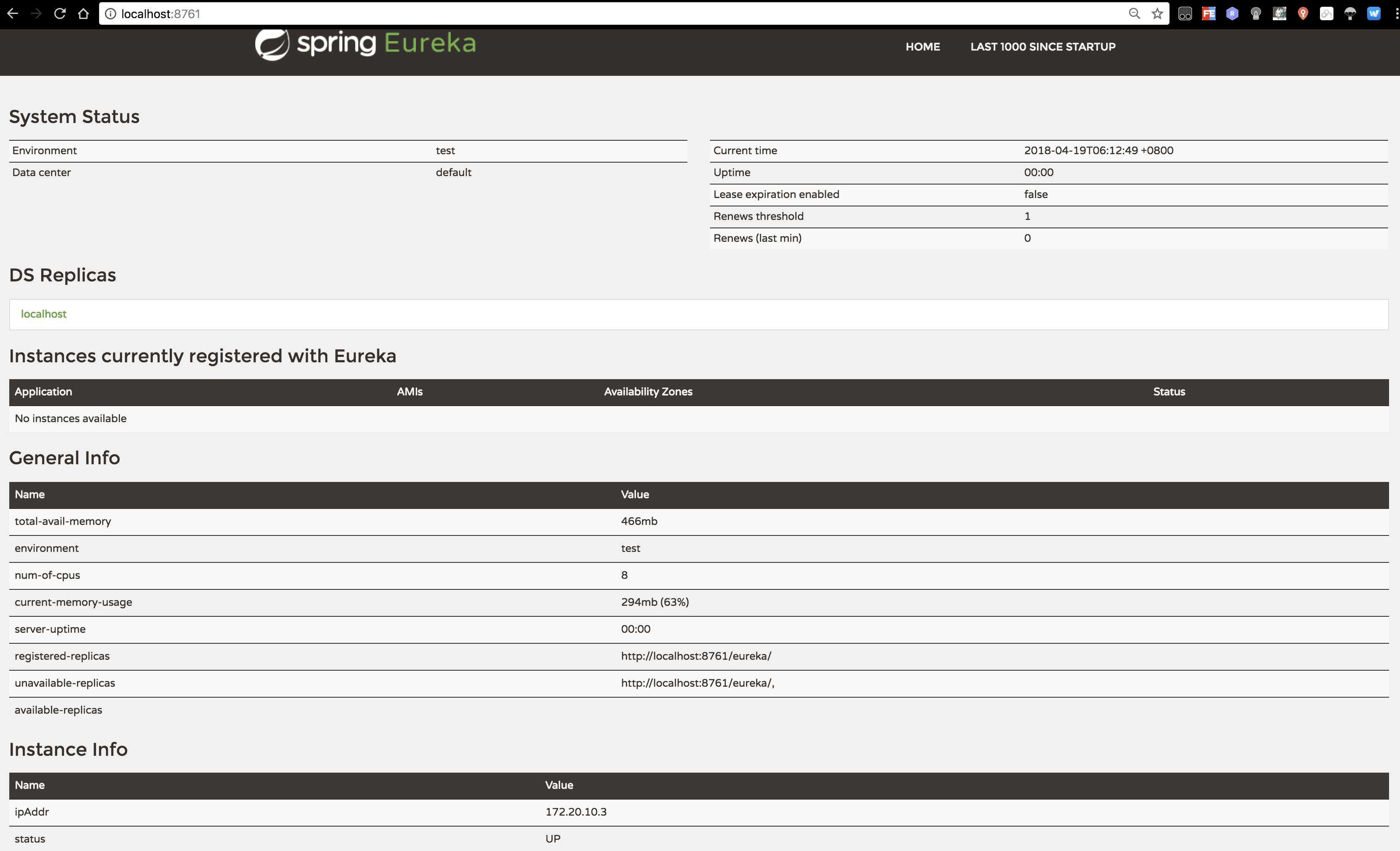Open the FE helper extension
This screenshot has width=1400, height=851.
pos(1208,13)
